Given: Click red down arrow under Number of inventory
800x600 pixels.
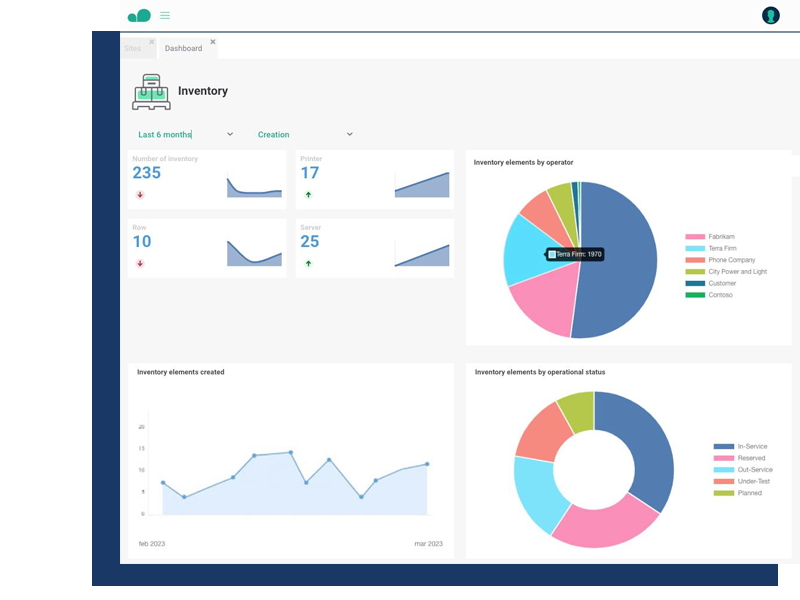Looking at the screenshot, I should [140, 195].
